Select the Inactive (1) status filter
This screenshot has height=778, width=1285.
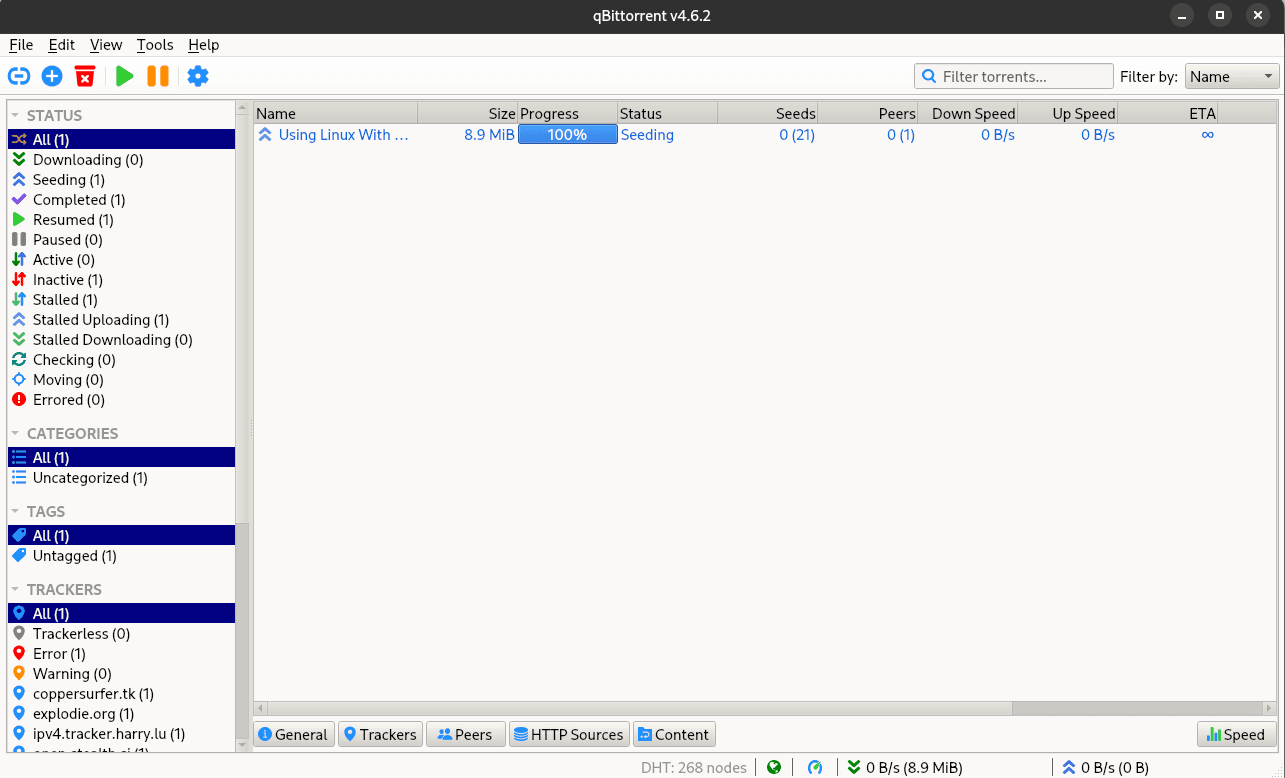pyautogui.click(x=122, y=280)
